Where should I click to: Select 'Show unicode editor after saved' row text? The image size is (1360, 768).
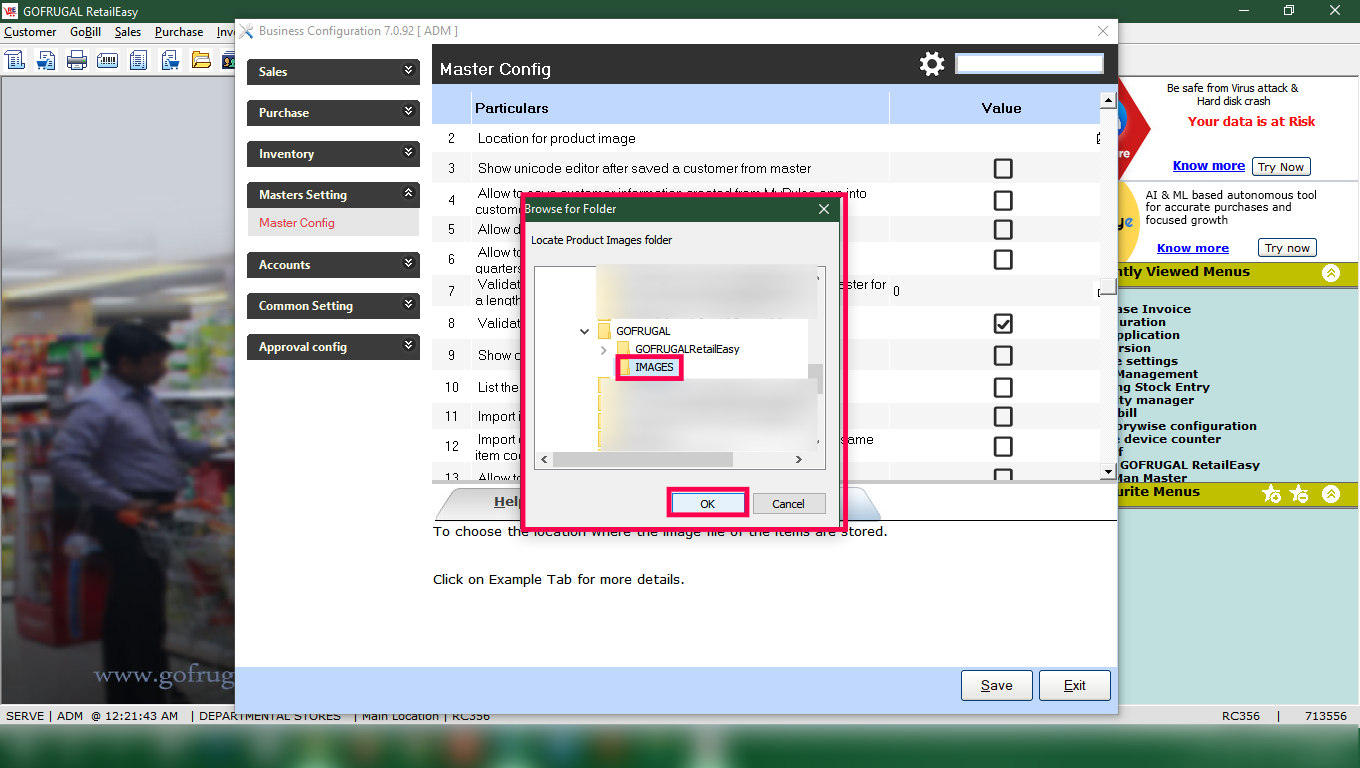tap(644, 169)
